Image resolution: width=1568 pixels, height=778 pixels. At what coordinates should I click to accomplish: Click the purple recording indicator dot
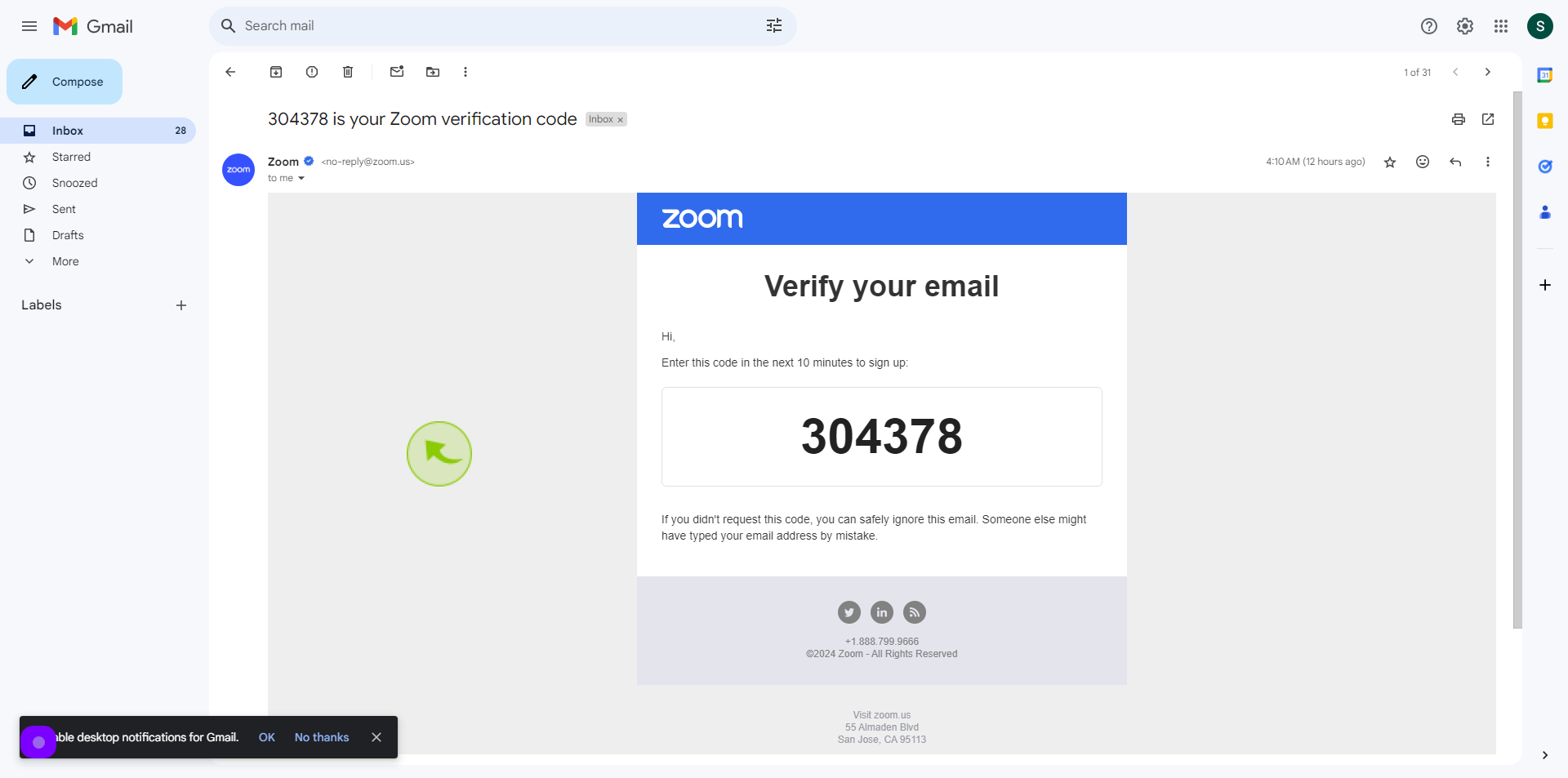coord(38,742)
